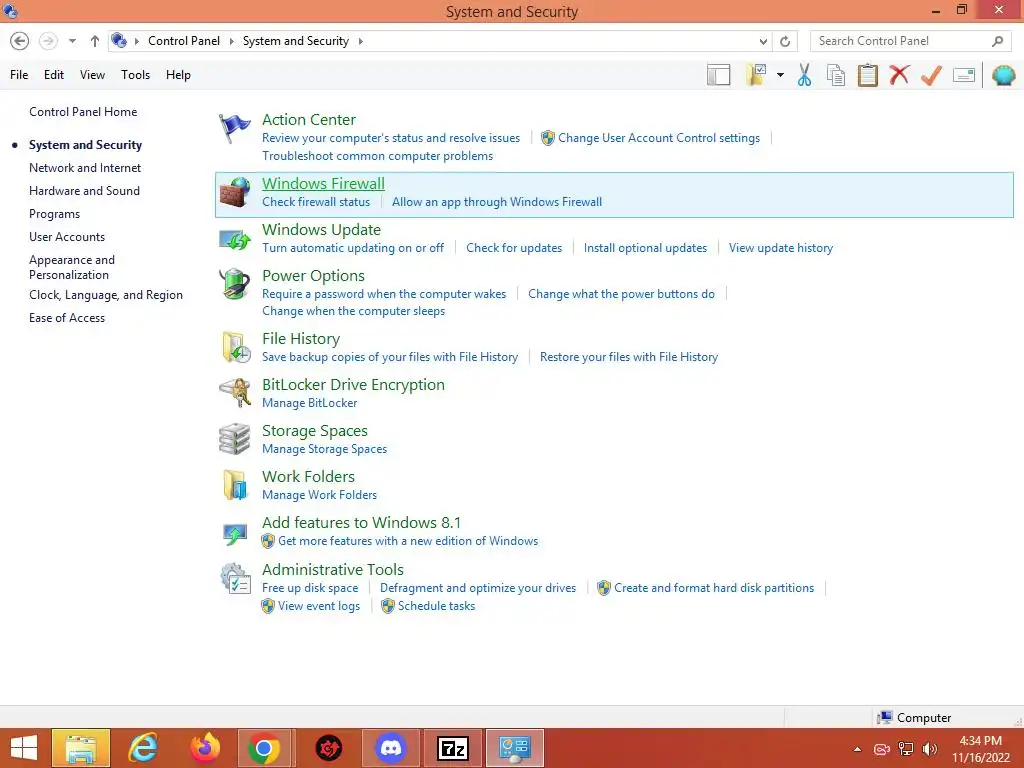Expand the recent locations dropdown arrow
The width and height of the screenshot is (1024, 768).
[72, 41]
